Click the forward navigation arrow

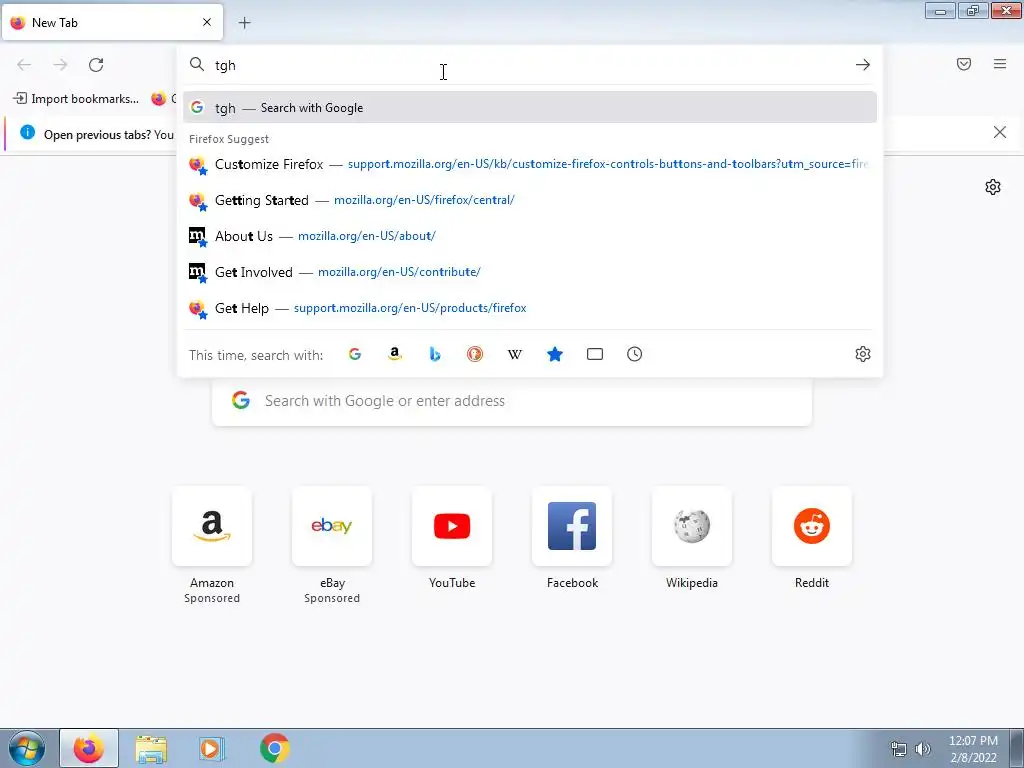point(60,65)
